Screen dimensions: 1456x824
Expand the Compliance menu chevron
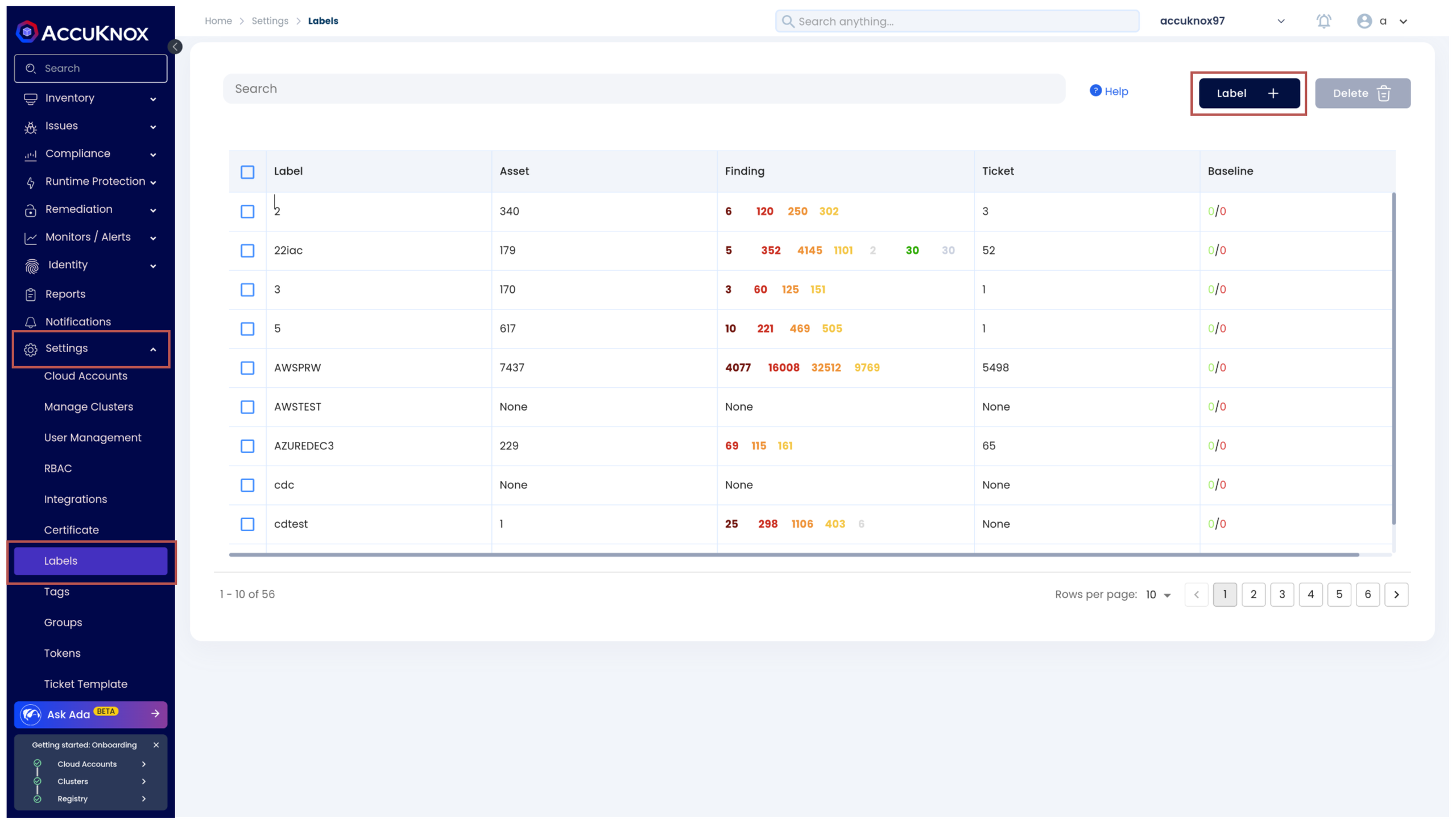(153, 155)
